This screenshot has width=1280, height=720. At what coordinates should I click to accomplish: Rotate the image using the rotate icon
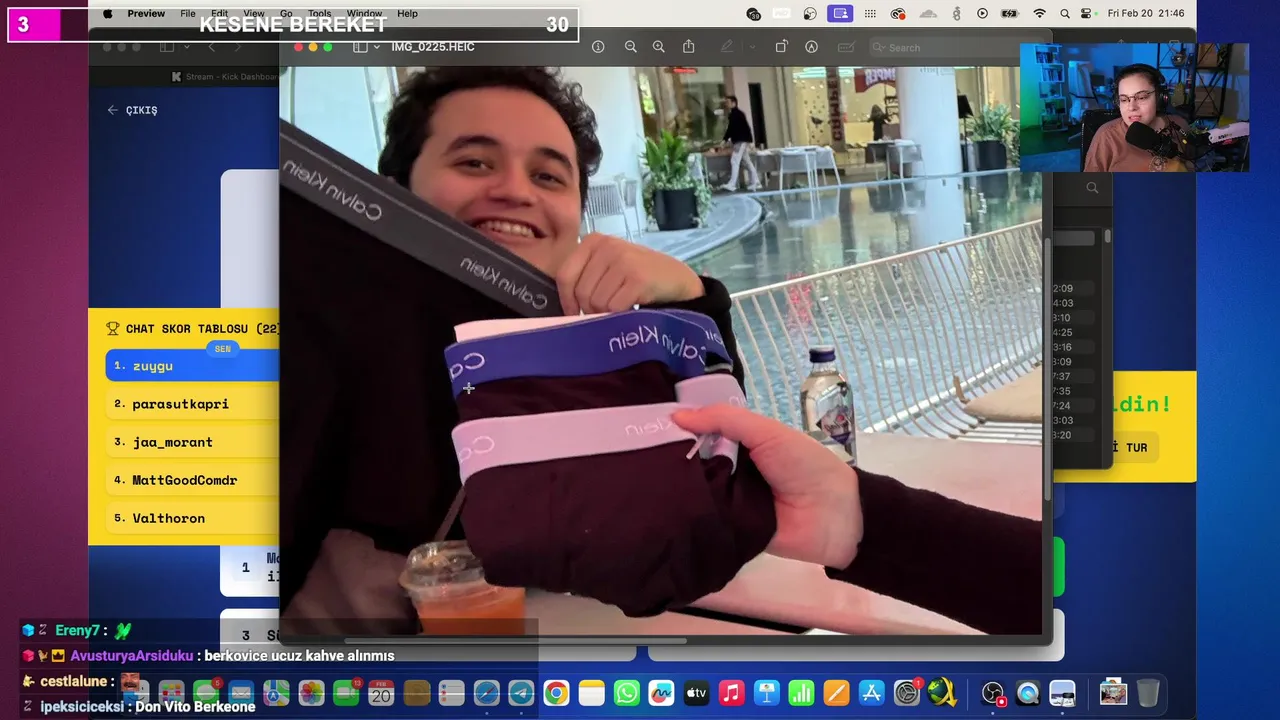coord(781,47)
